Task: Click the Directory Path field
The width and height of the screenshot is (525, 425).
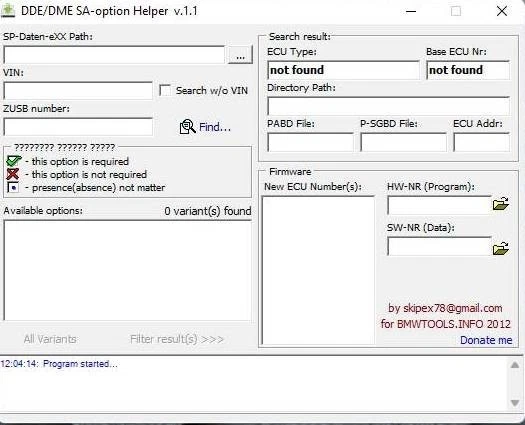Action: tap(388, 106)
